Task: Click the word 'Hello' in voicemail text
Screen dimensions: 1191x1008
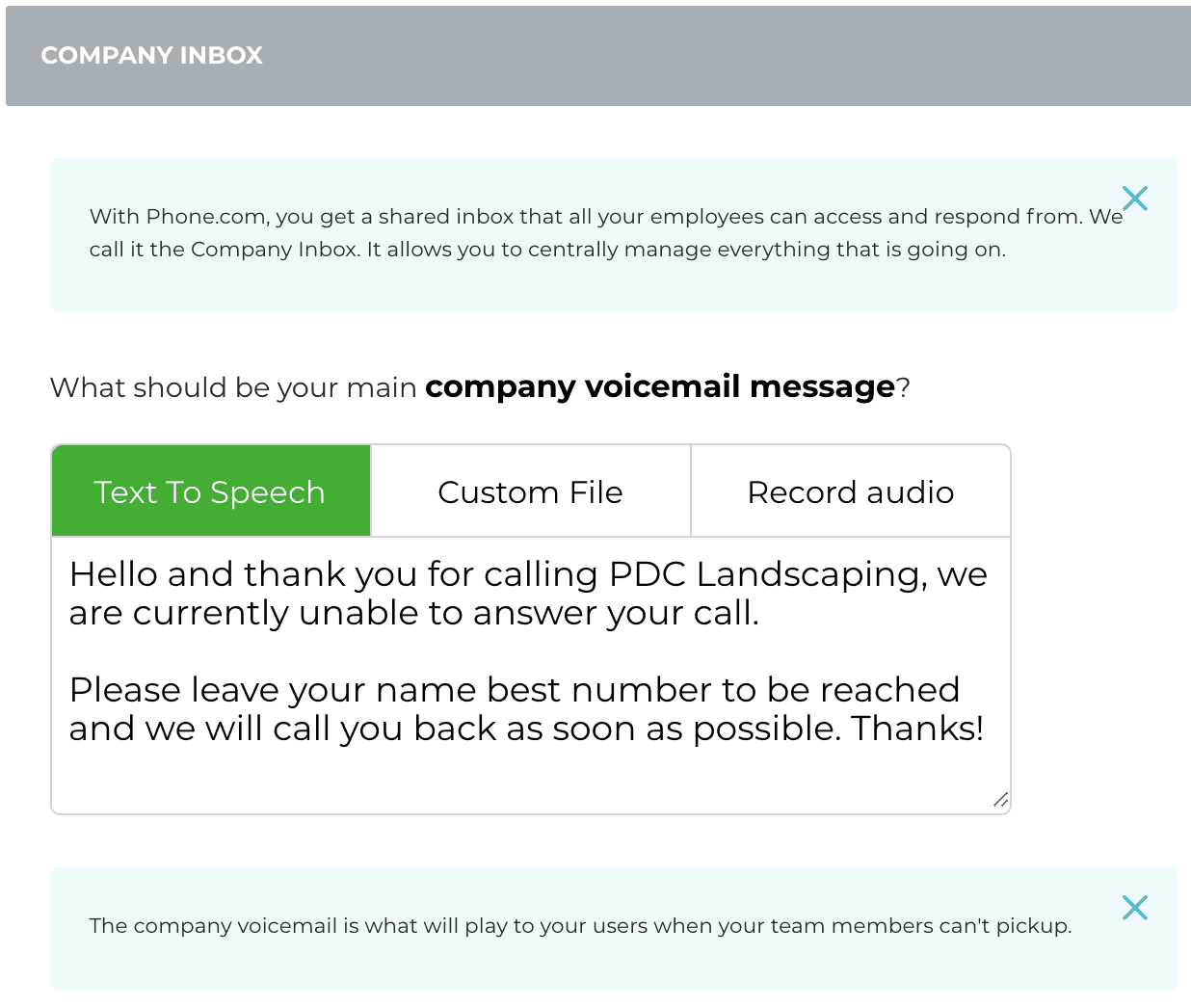Action: click(113, 574)
